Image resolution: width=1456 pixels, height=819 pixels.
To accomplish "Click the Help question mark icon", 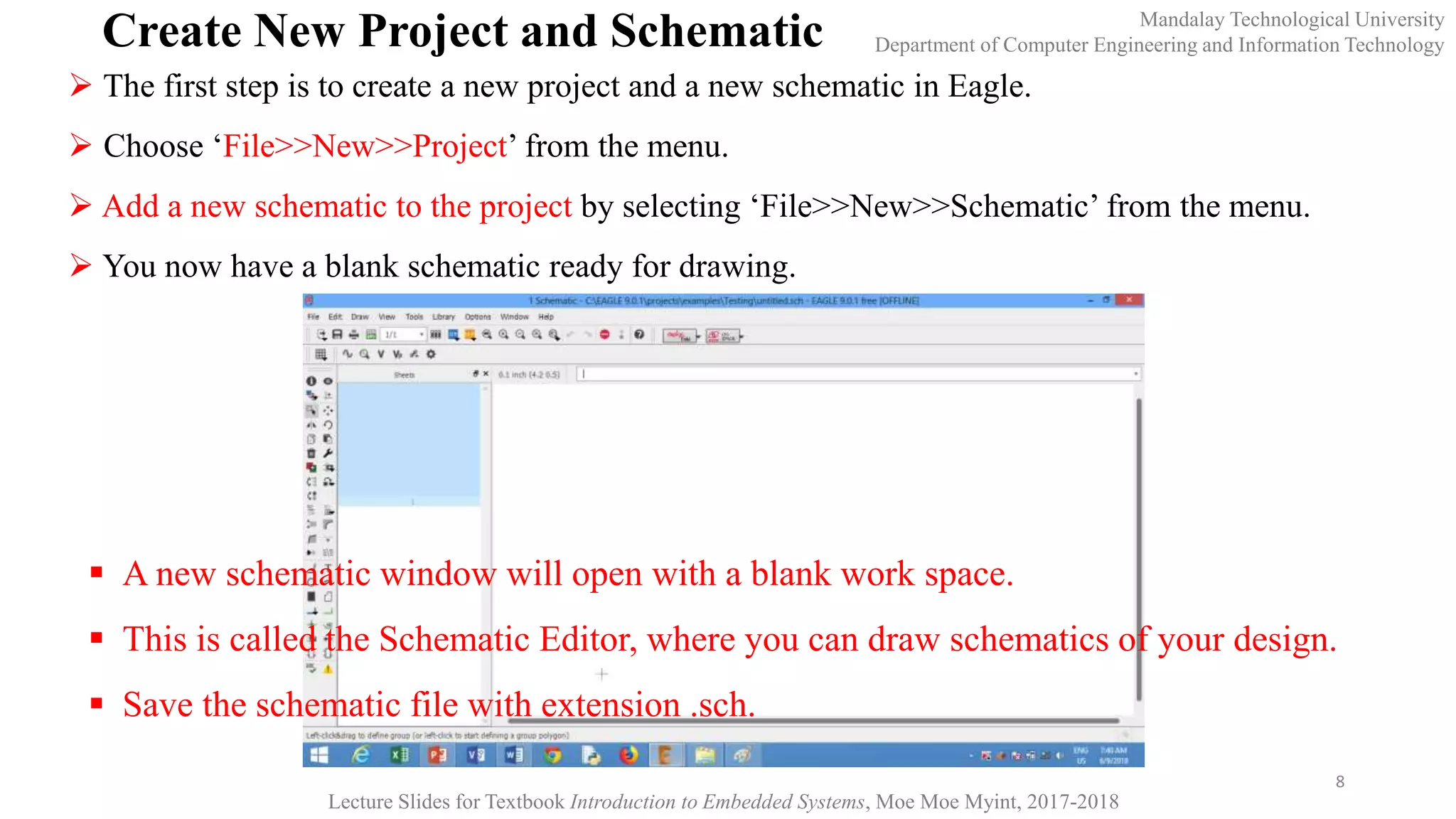I will click(x=639, y=334).
